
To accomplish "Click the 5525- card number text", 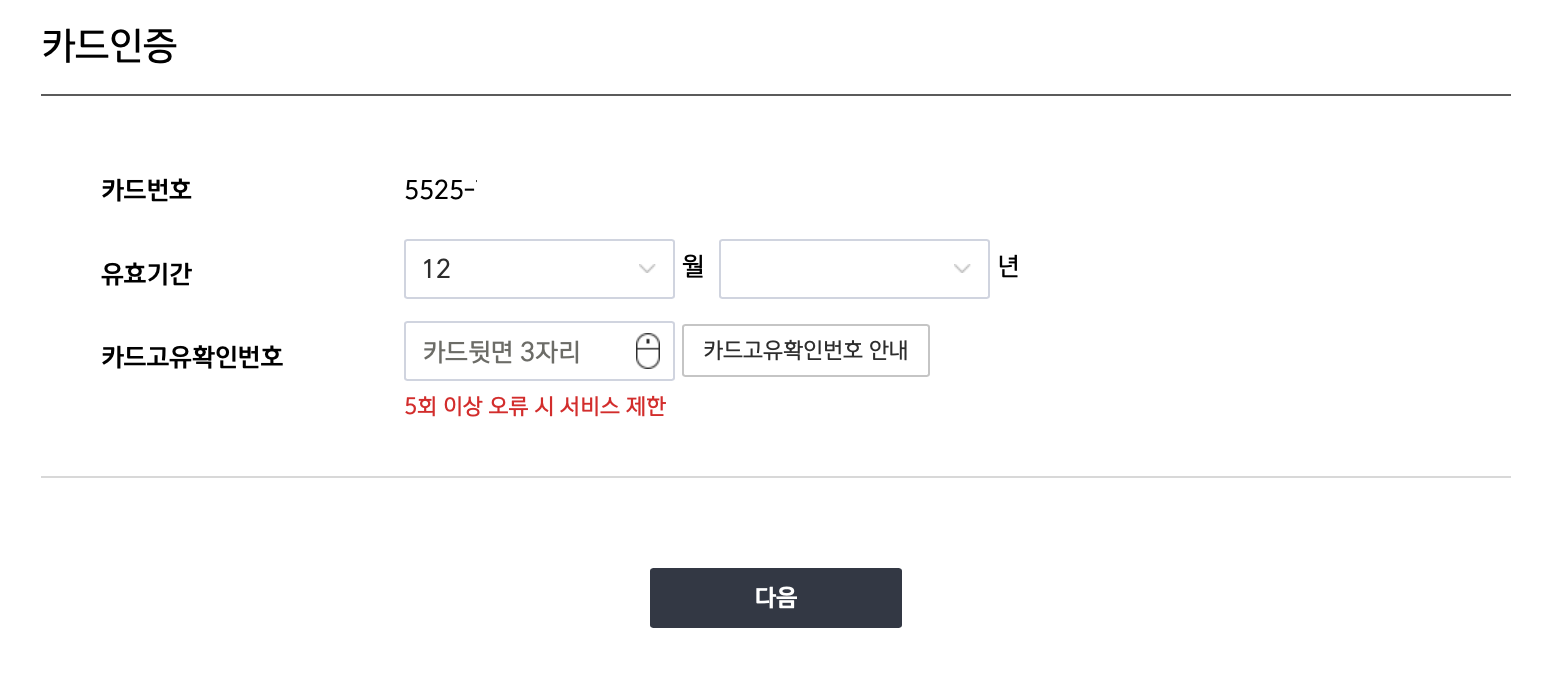I will point(440,190).
